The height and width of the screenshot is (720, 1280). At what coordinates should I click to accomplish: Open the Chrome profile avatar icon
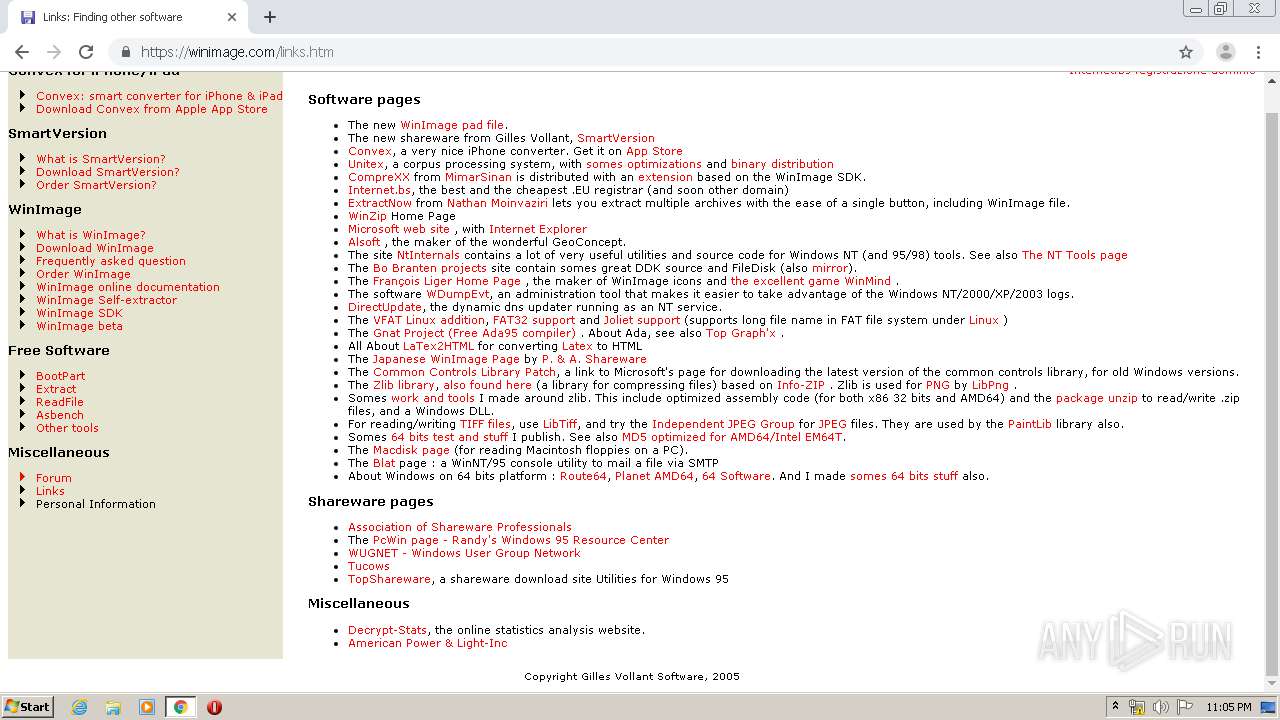click(1225, 52)
